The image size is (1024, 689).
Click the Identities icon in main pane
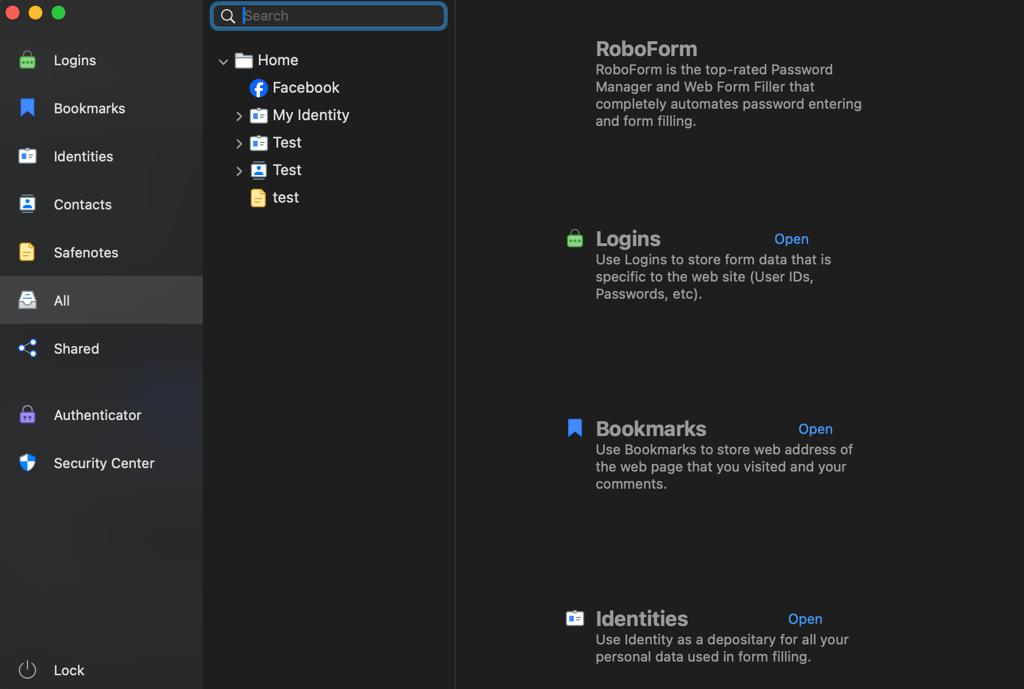[575, 618]
